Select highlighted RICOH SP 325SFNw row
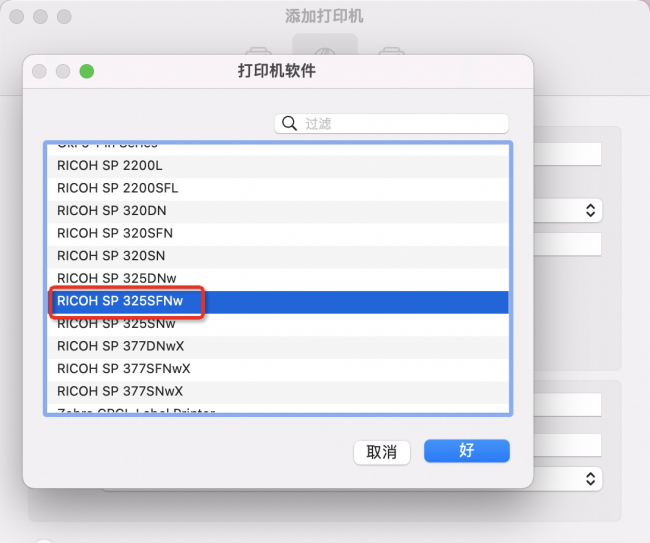 (x=278, y=301)
